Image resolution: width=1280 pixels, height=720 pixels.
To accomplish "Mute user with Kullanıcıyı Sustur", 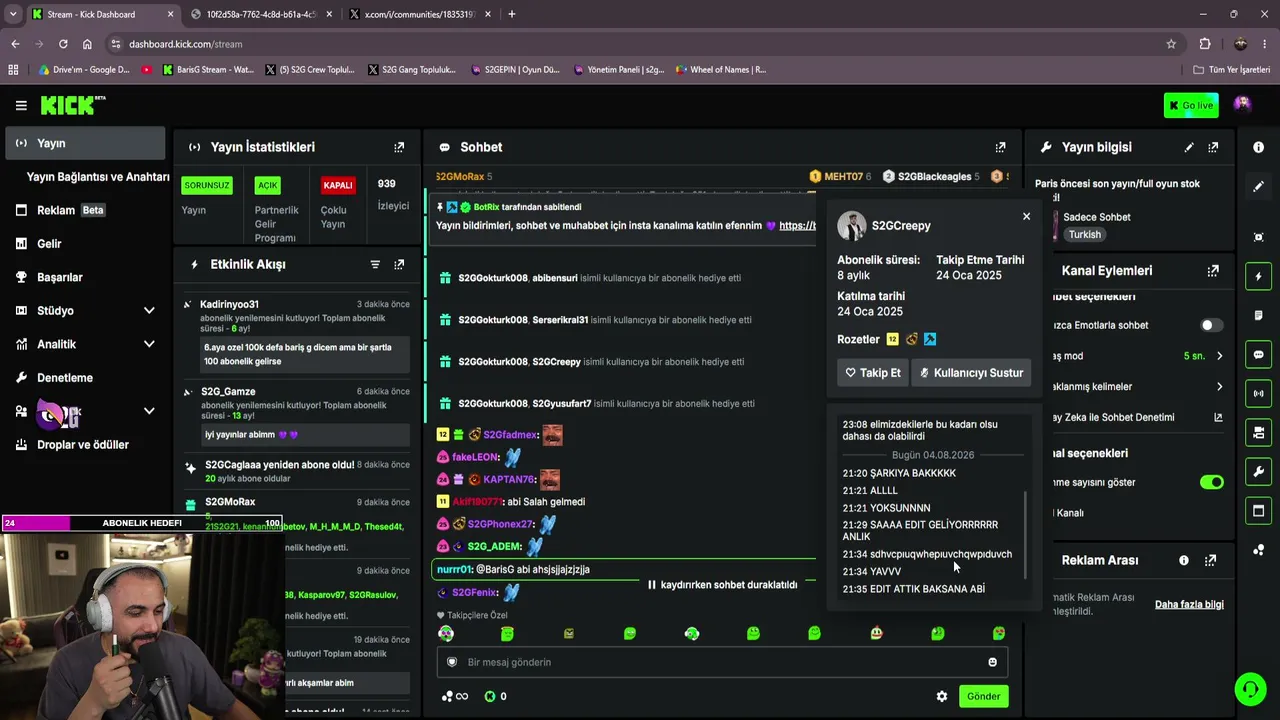I will pos(971,373).
